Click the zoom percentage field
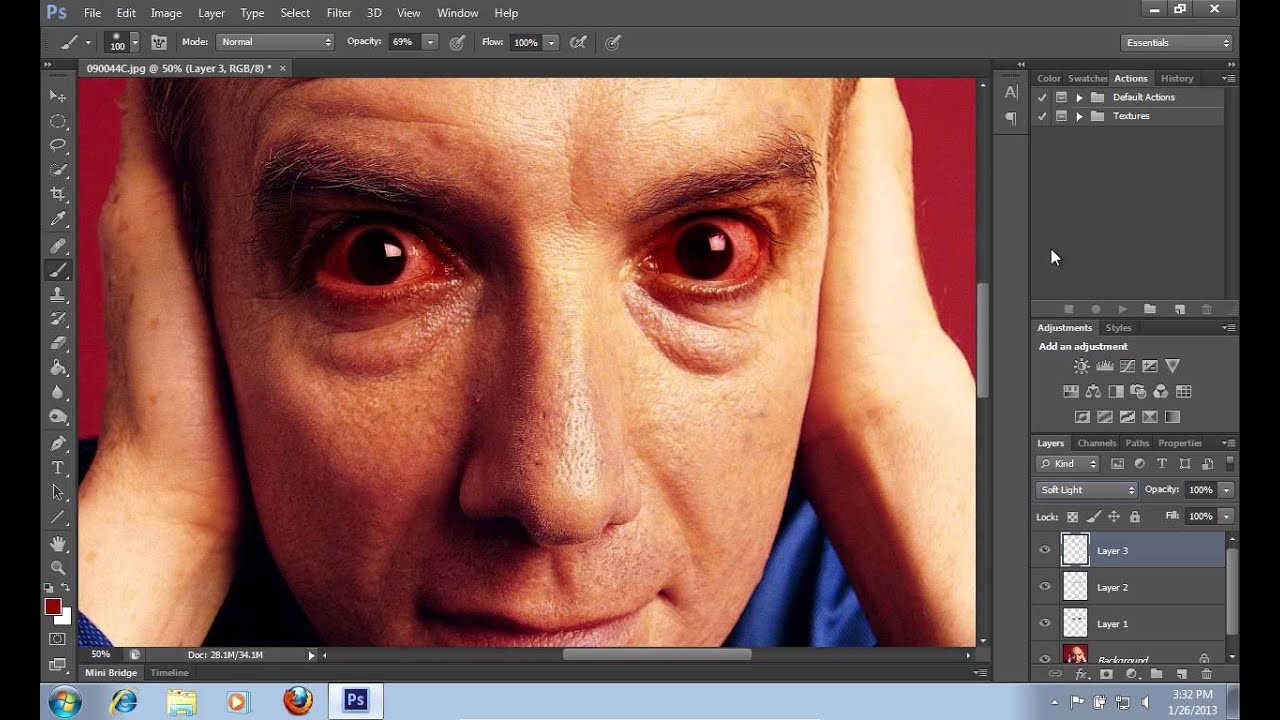The width and height of the screenshot is (1280, 720). [101, 655]
